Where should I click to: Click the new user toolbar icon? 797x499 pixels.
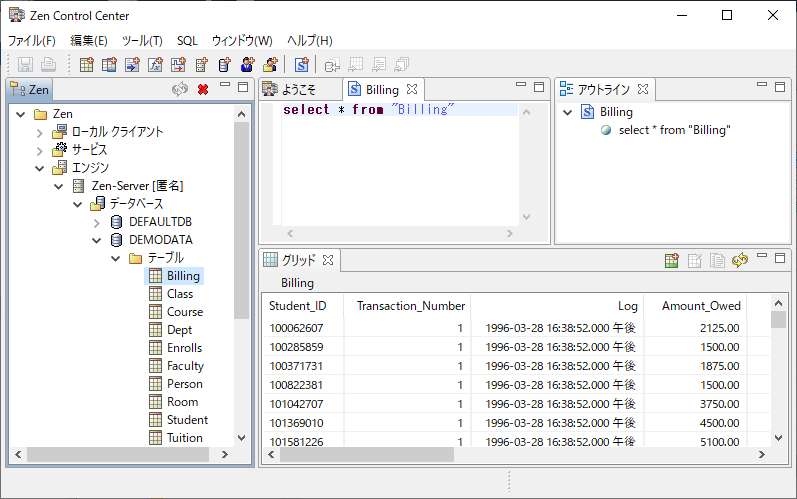tap(247, 66)
